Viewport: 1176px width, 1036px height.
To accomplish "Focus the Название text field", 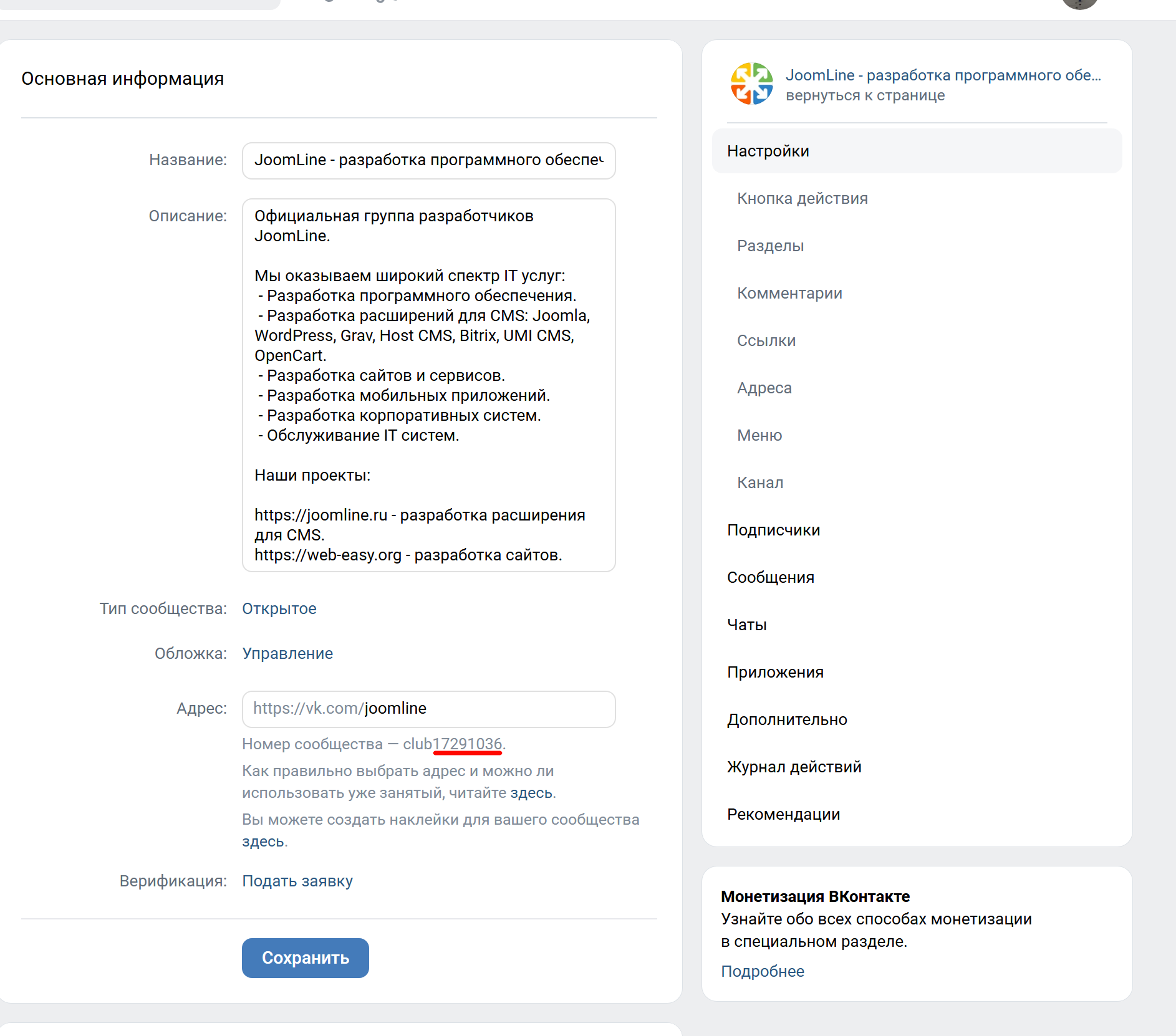I will click(x=428, y=161).
